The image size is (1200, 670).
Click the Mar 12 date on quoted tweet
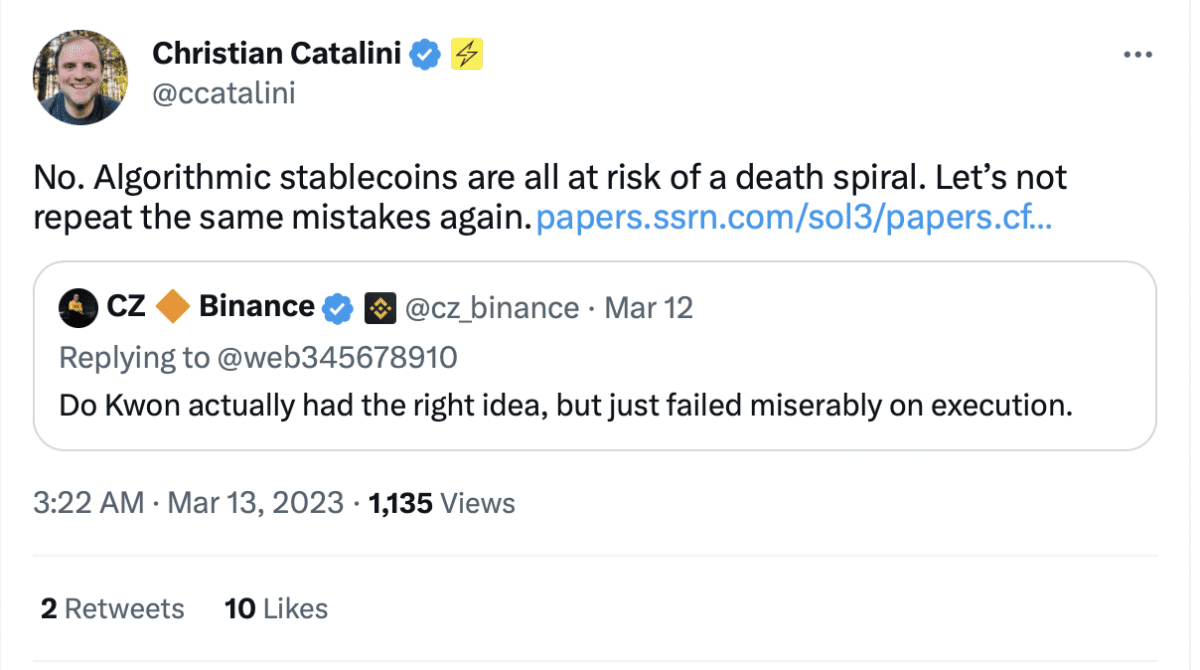click(649, 308)
